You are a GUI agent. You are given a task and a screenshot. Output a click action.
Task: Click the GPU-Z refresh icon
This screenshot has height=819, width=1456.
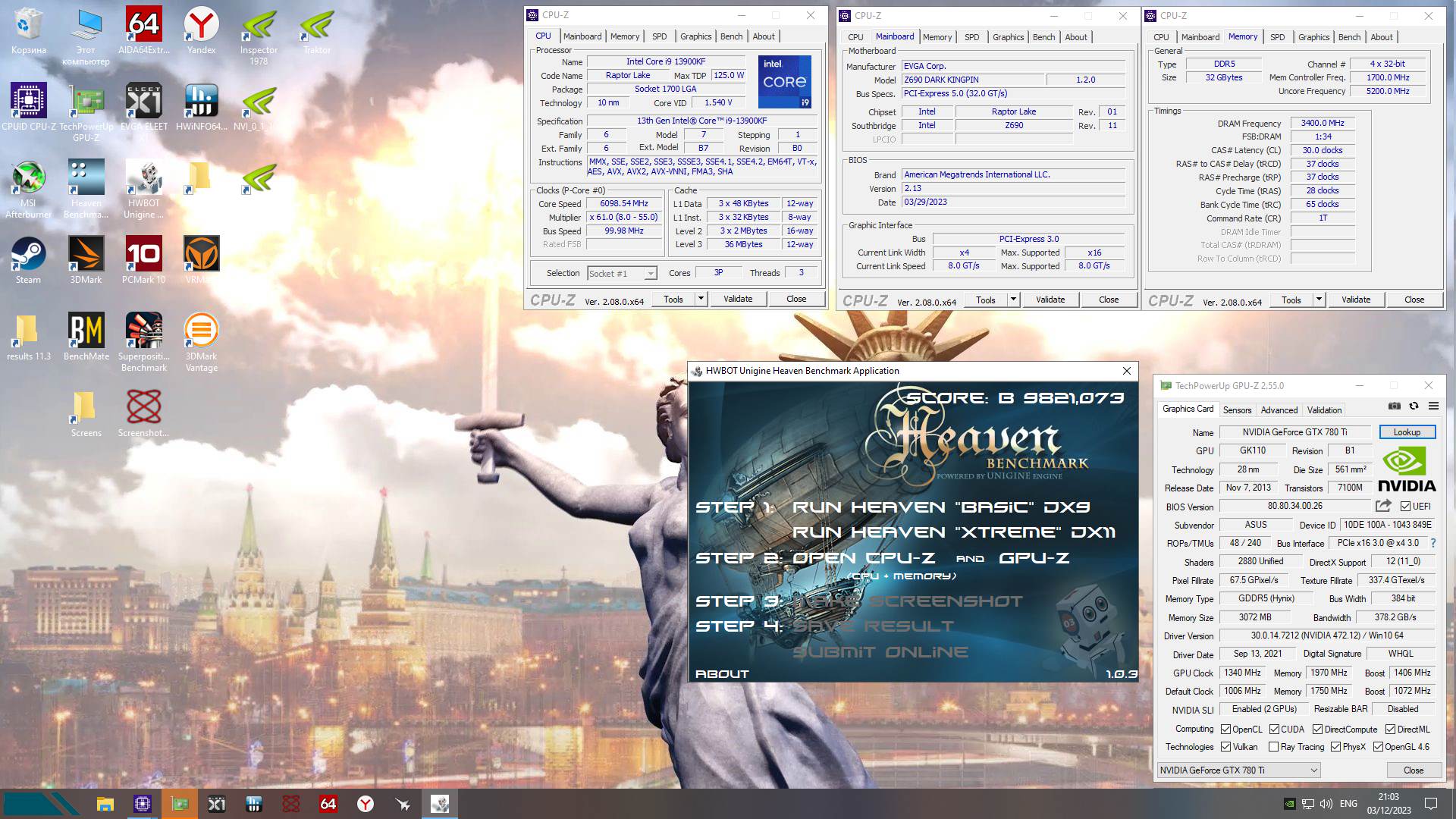pyautogui.click(x=1414, y=406)
